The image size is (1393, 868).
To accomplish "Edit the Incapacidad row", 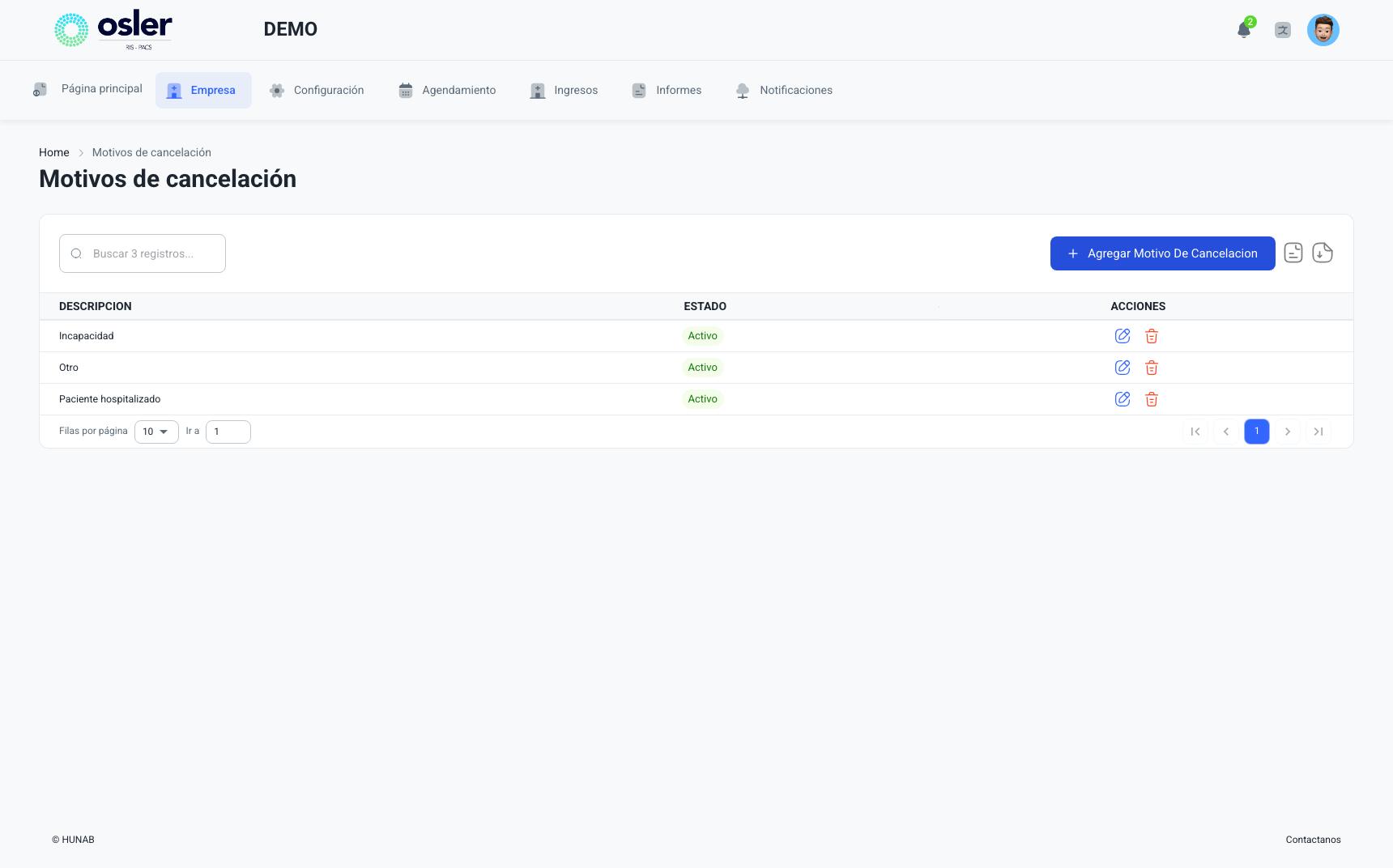I will (x=1122, y=336).
